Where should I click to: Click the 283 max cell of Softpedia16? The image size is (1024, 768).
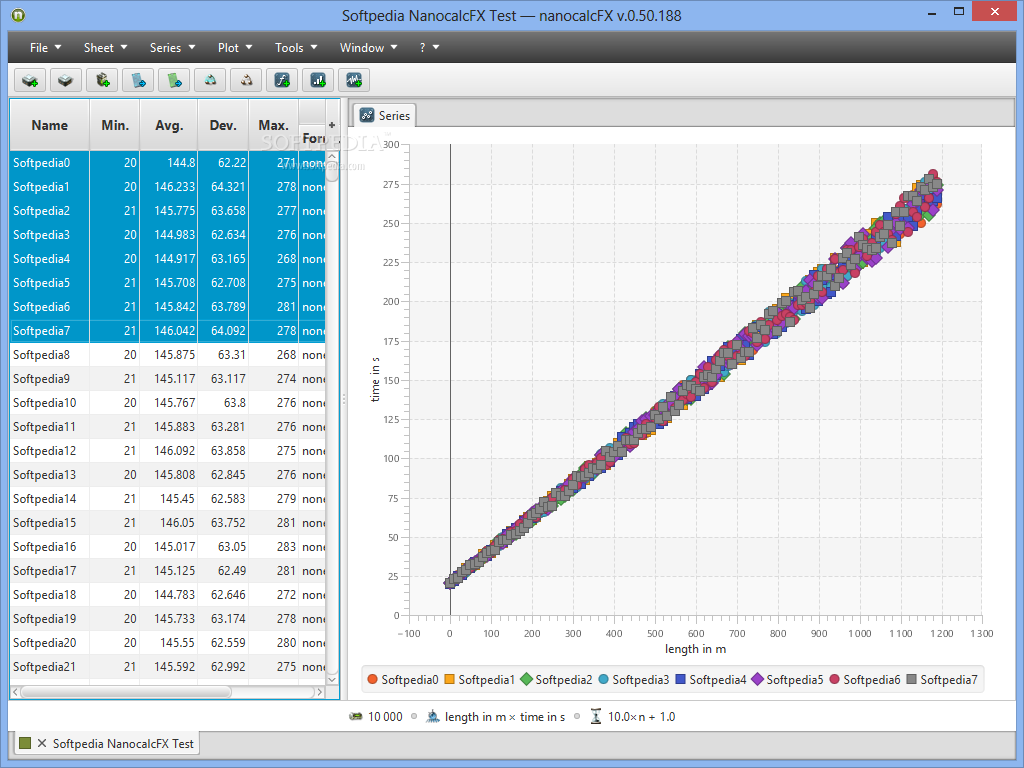[274, 547]
